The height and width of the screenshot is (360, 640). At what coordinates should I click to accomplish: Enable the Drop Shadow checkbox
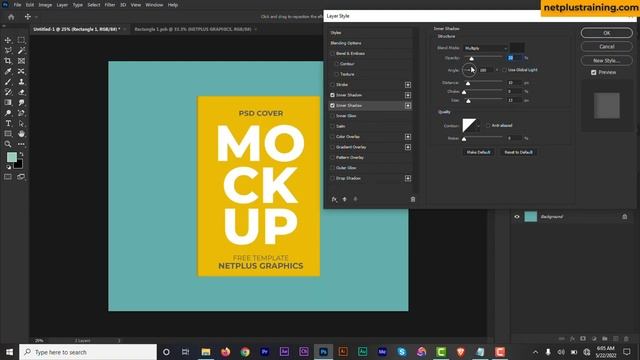pyautogui.click(x=332, y=178)
